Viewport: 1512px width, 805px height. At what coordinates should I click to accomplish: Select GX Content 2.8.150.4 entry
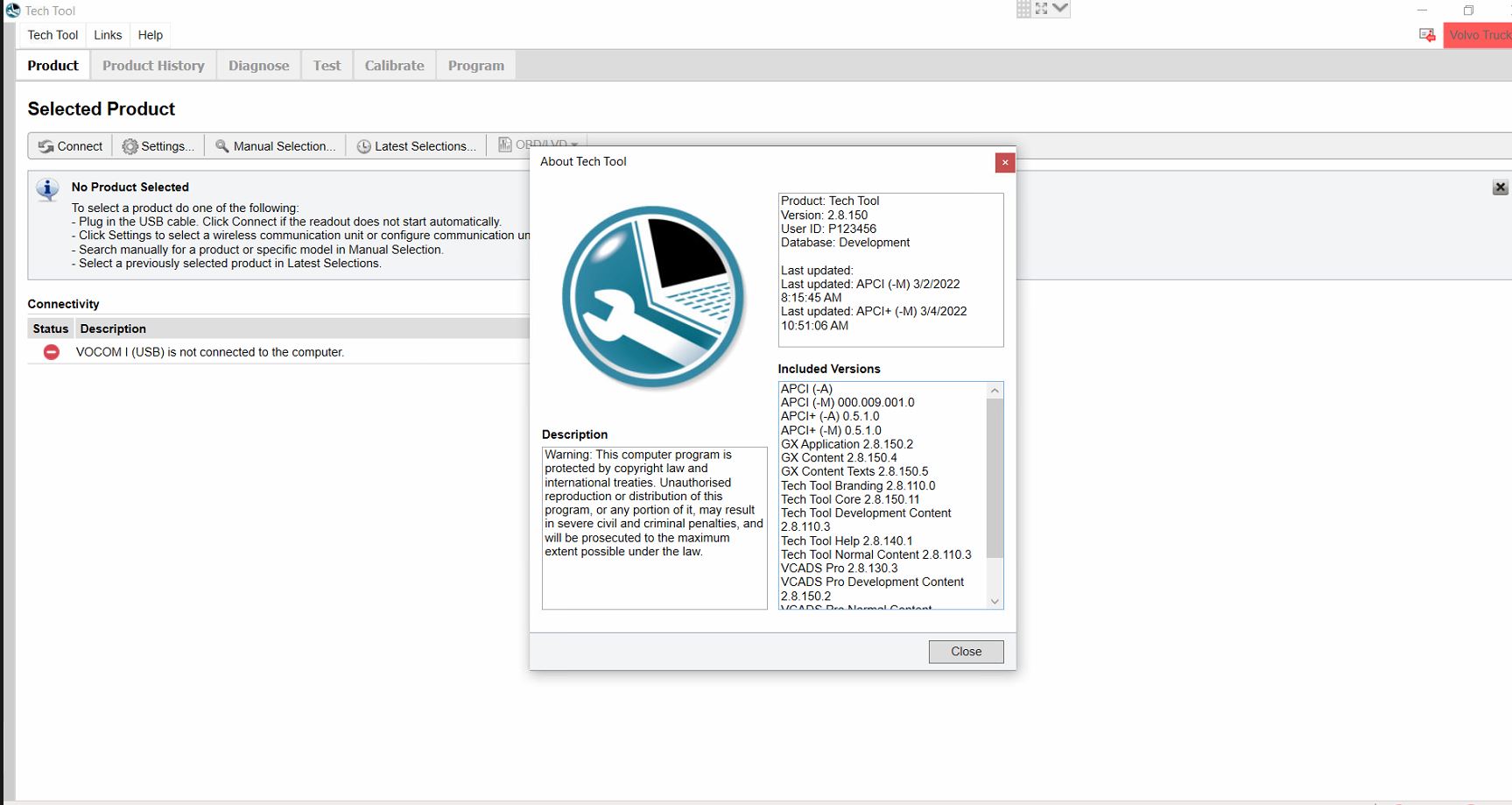coord(839,458)
